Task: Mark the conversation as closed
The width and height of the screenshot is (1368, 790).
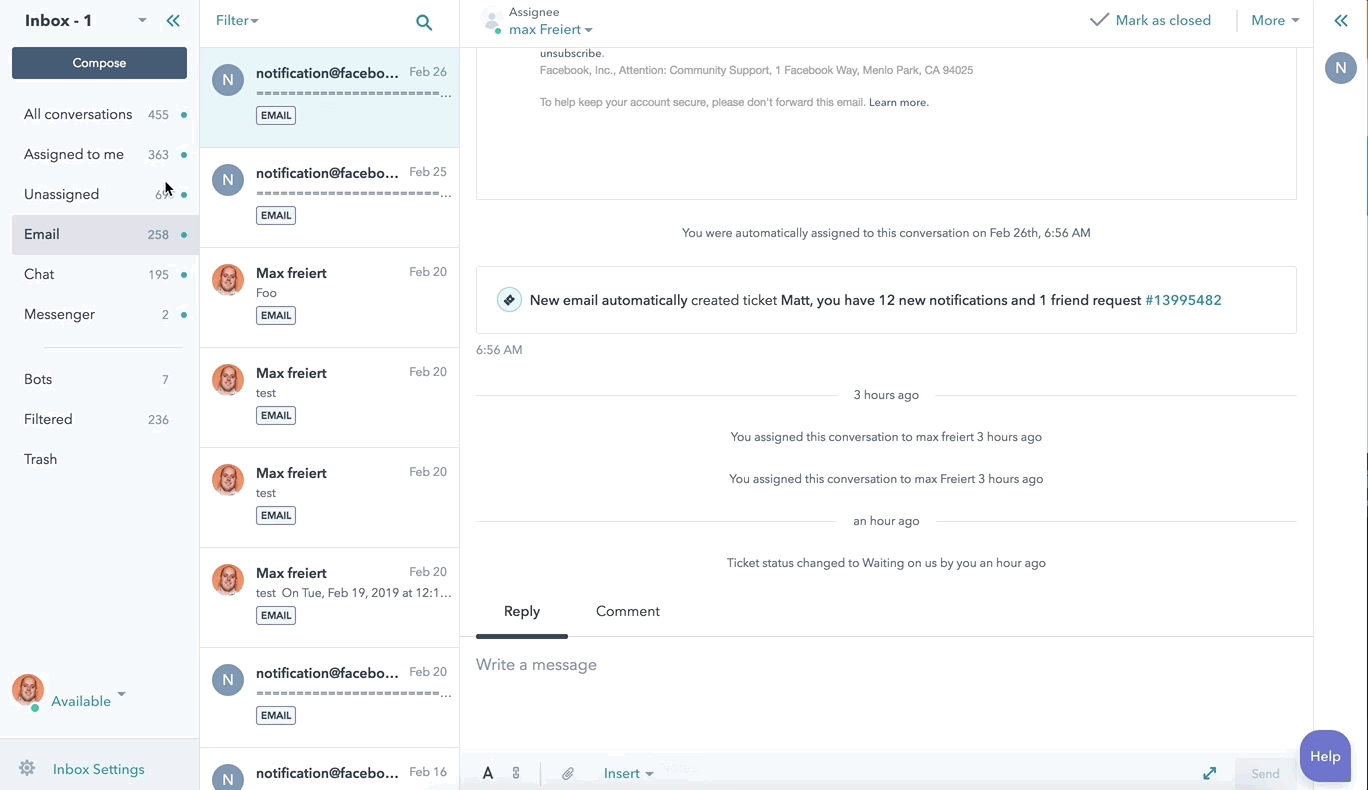Action: [x=1150, y=21]
